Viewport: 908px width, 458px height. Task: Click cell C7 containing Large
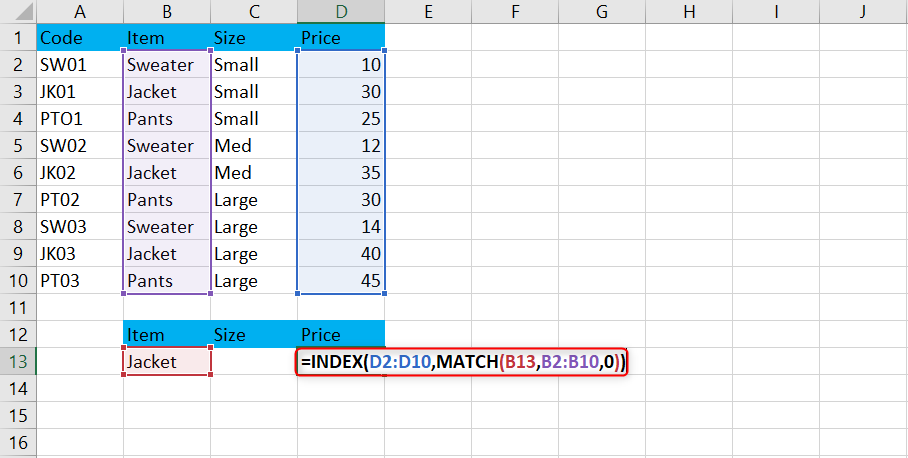tap(254, 200)
